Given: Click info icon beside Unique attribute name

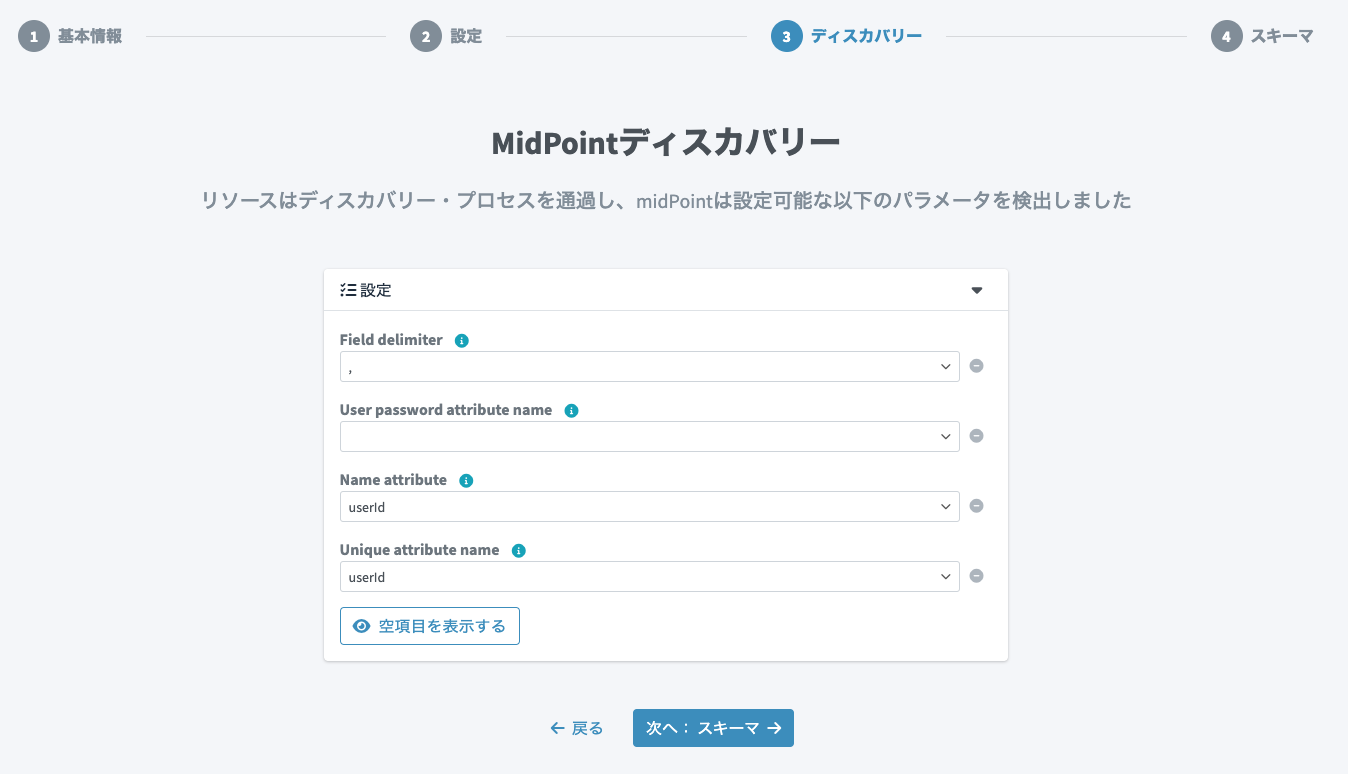Looking at the screenshot, I should [x=519, y=551].
